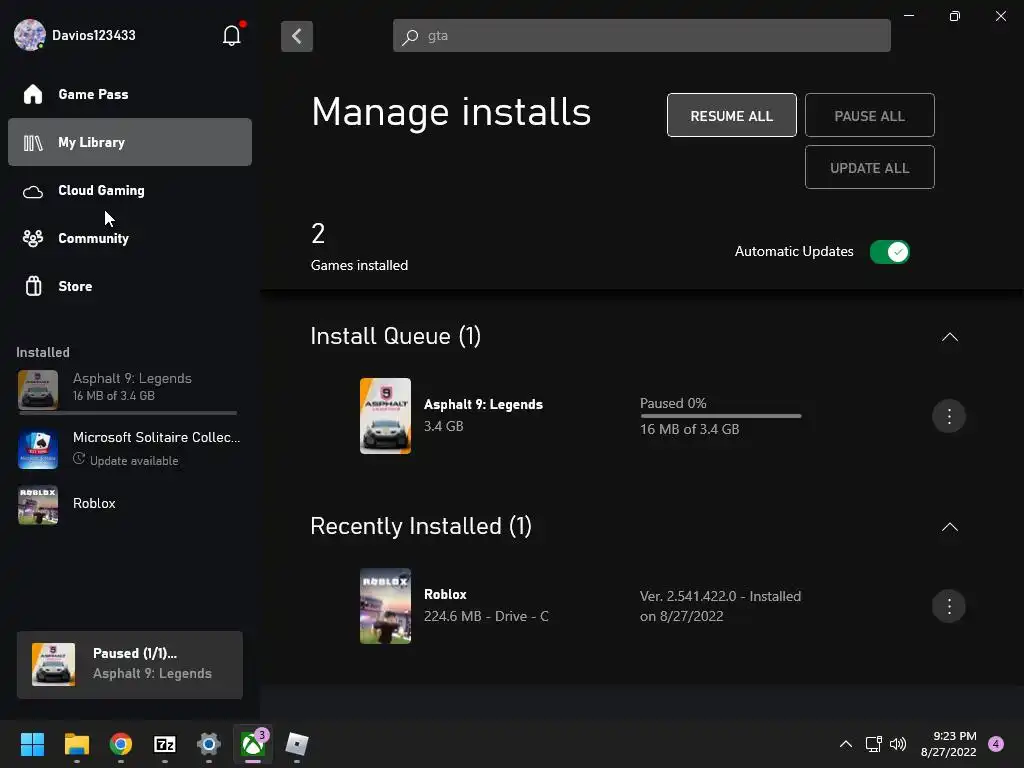1024x768 pixels.
Task: Click the 'Paused 0%' status text
Action: point(673,403)
